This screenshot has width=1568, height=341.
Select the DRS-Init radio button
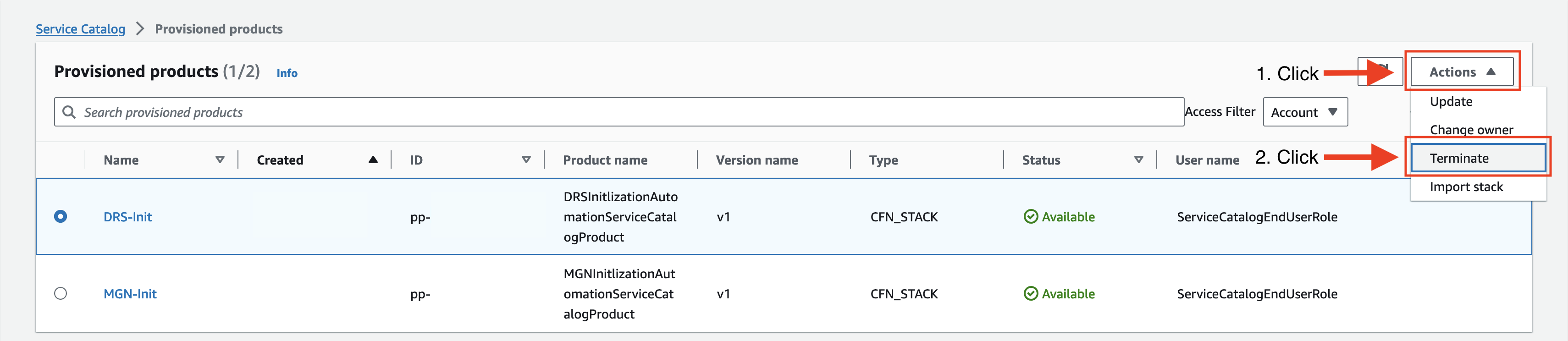point(60,217)
